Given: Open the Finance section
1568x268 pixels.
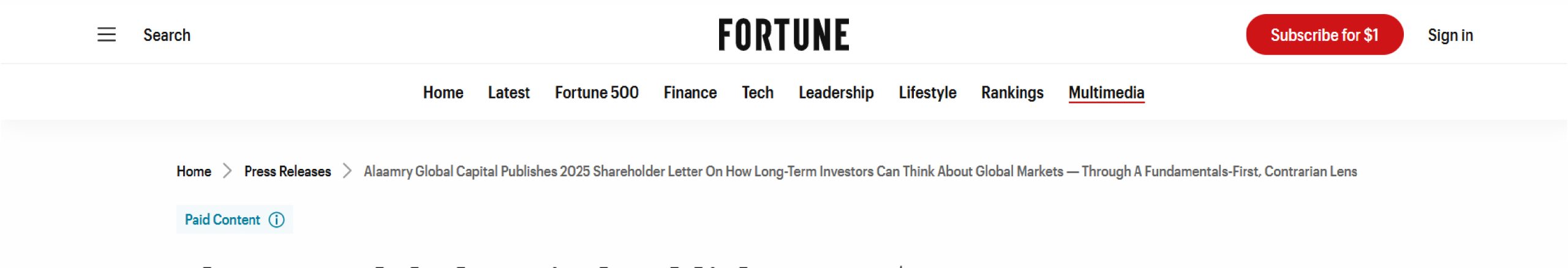Looking at the screenshot, I should [x=690, y=92].
